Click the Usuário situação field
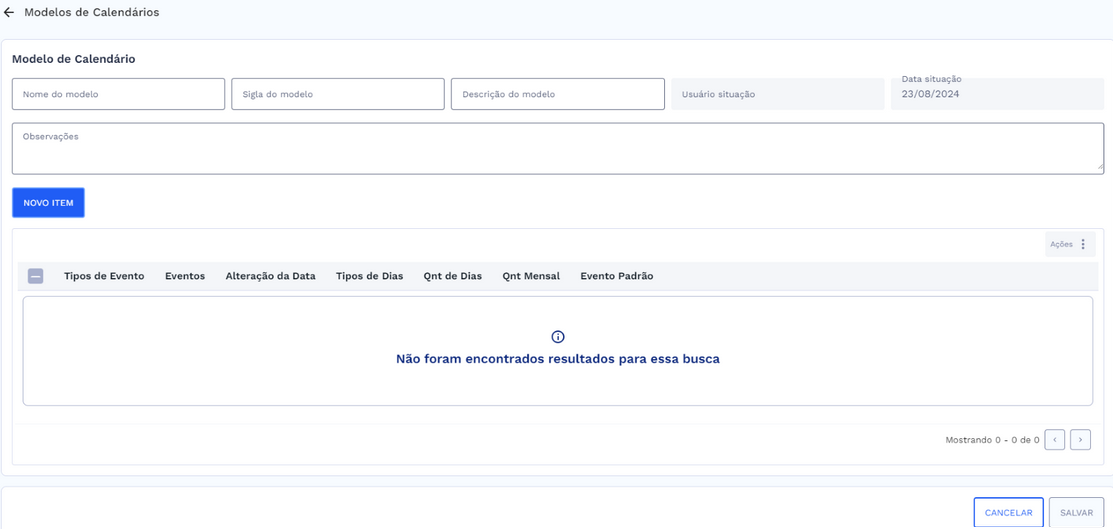 [777, 94]
